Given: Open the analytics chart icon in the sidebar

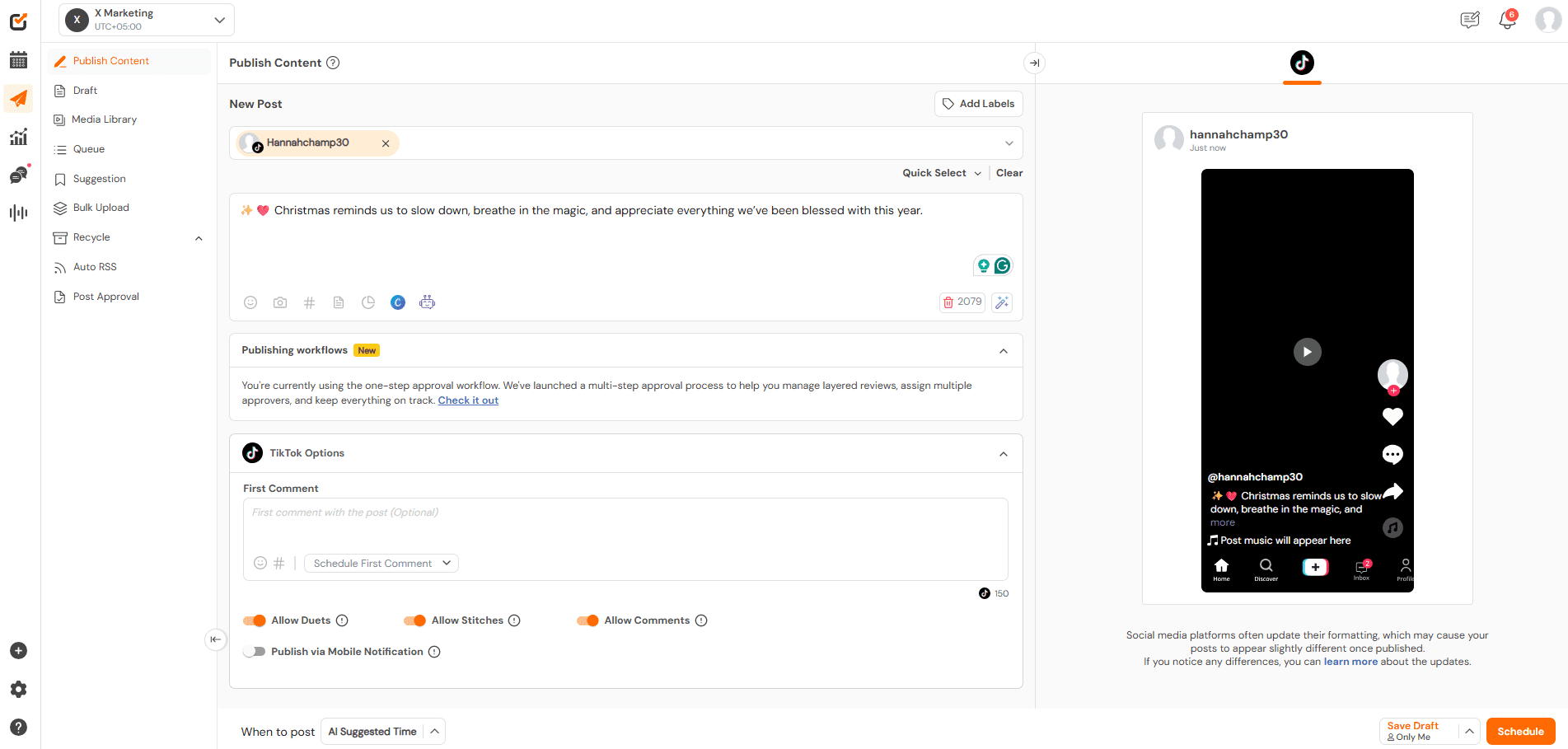Looking at the screenshot, I should coord(18,137).
